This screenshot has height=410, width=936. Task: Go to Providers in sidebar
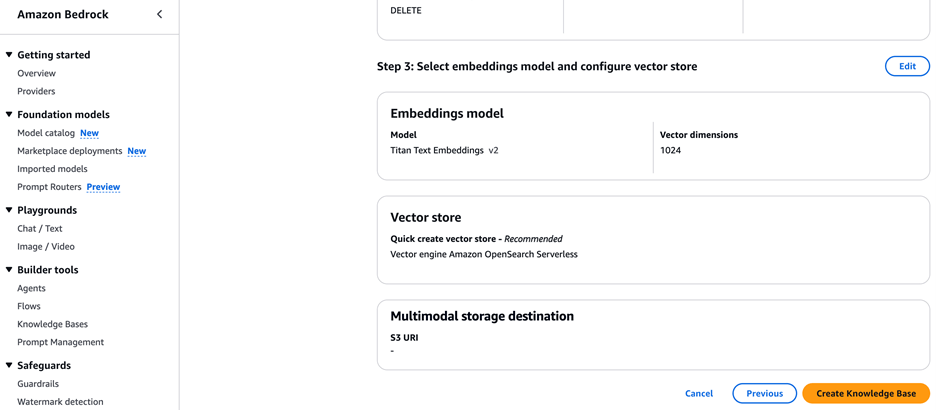pos(36,91)
